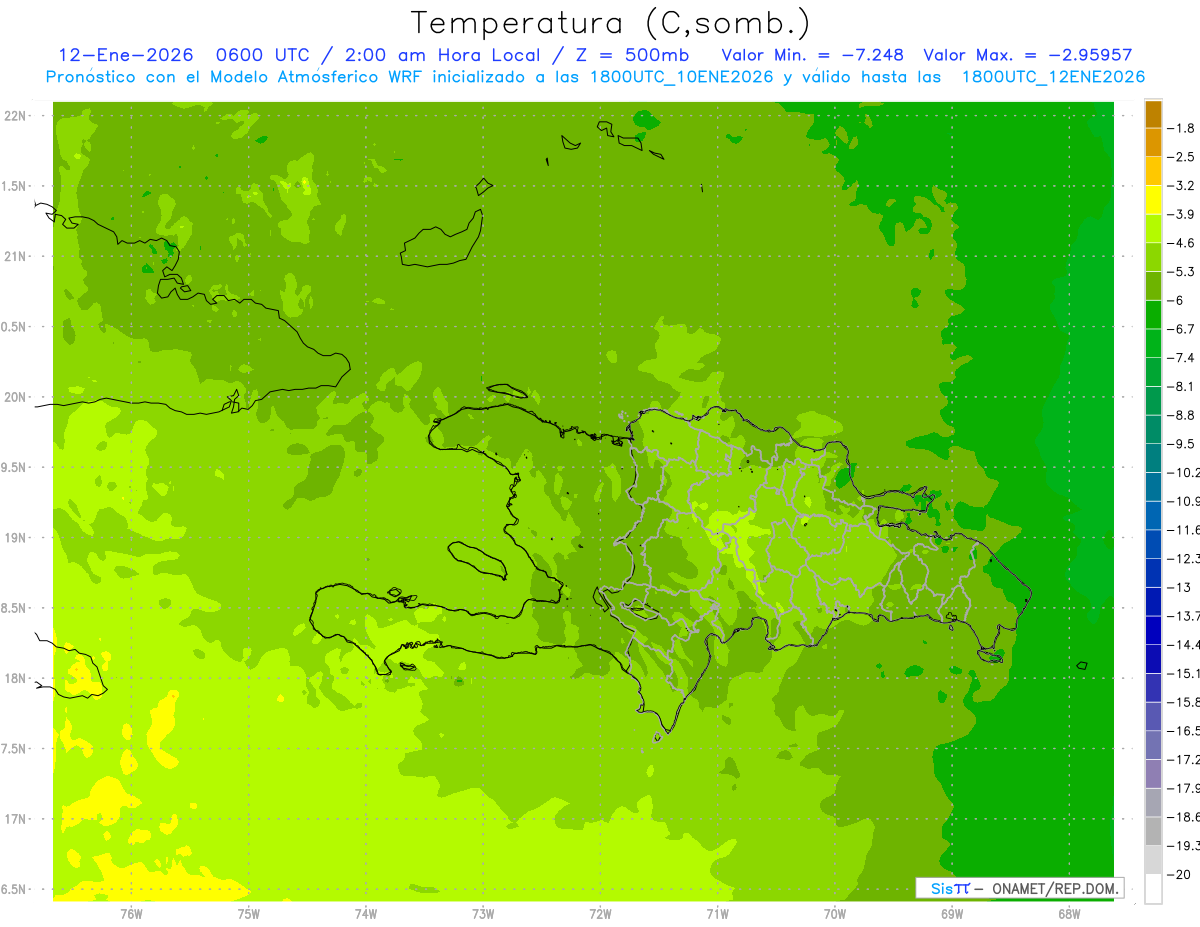Screen dimensions: 1200x927
Task: Click the '20N' latitude axis label
Action: (x=16, y=397)
